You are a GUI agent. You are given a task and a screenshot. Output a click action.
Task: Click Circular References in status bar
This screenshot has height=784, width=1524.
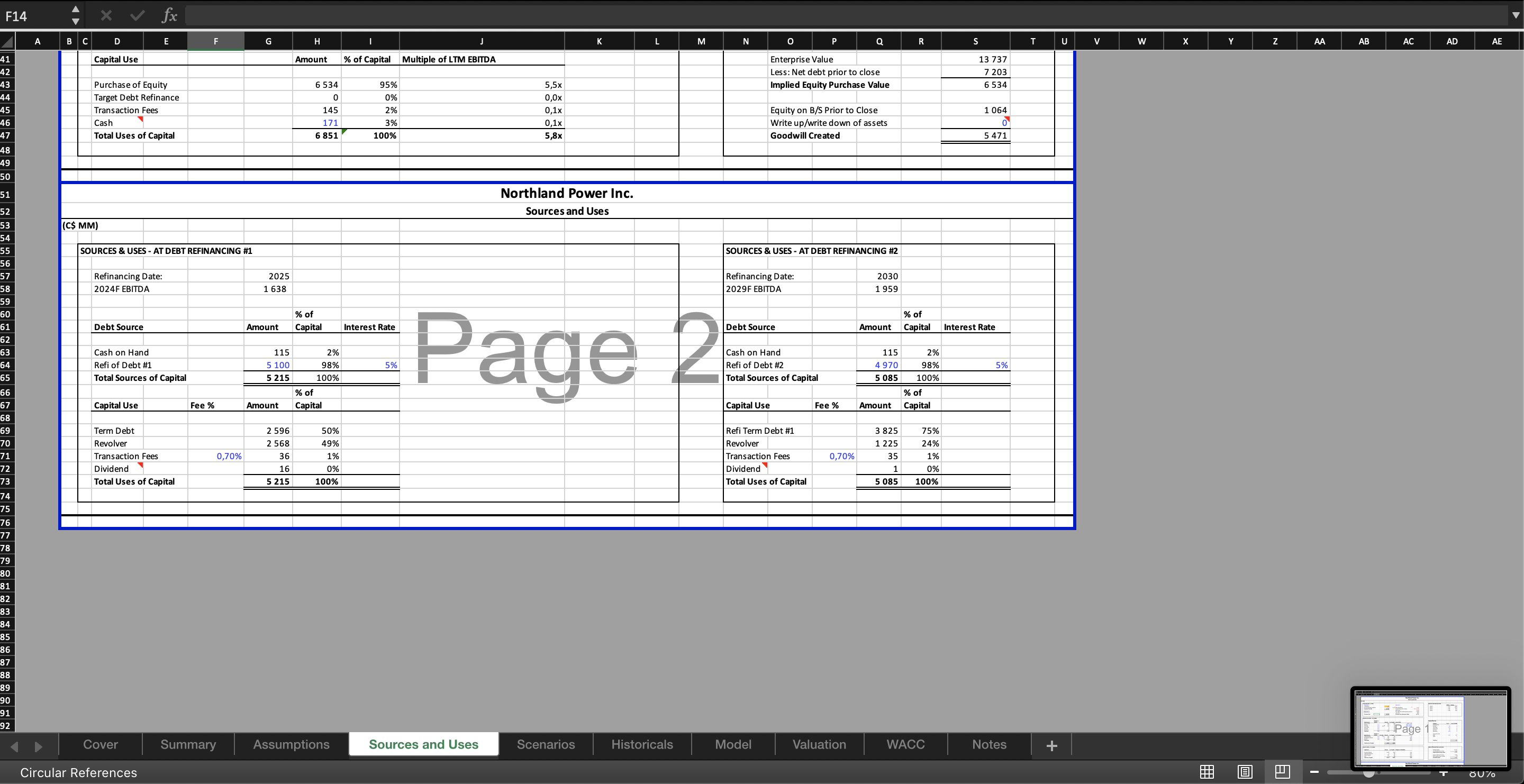(79, 773)
